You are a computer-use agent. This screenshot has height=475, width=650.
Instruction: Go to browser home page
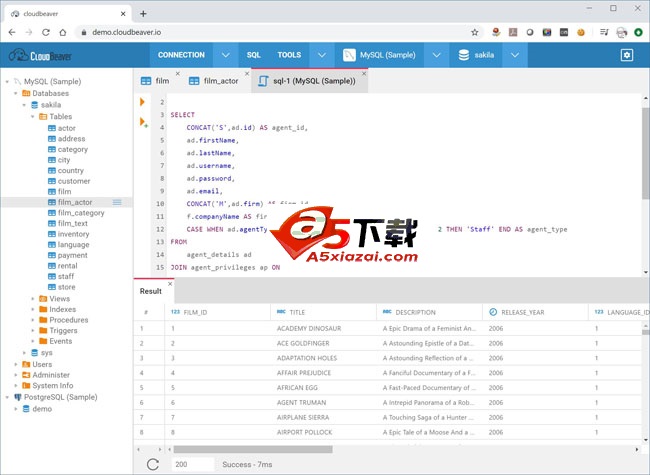click(x=63, y=32)
